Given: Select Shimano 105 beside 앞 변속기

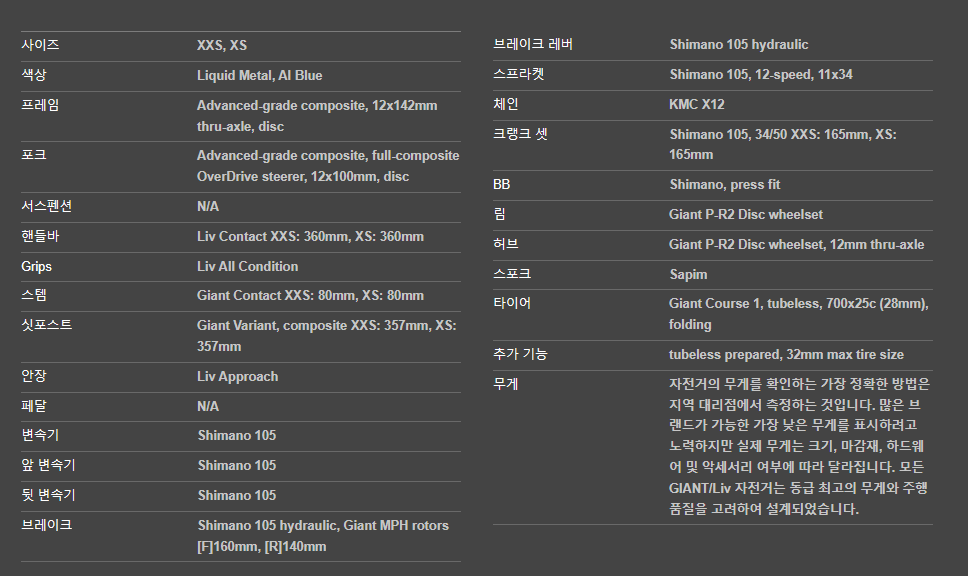Looking at the screenshot, I should coord(236,465).
